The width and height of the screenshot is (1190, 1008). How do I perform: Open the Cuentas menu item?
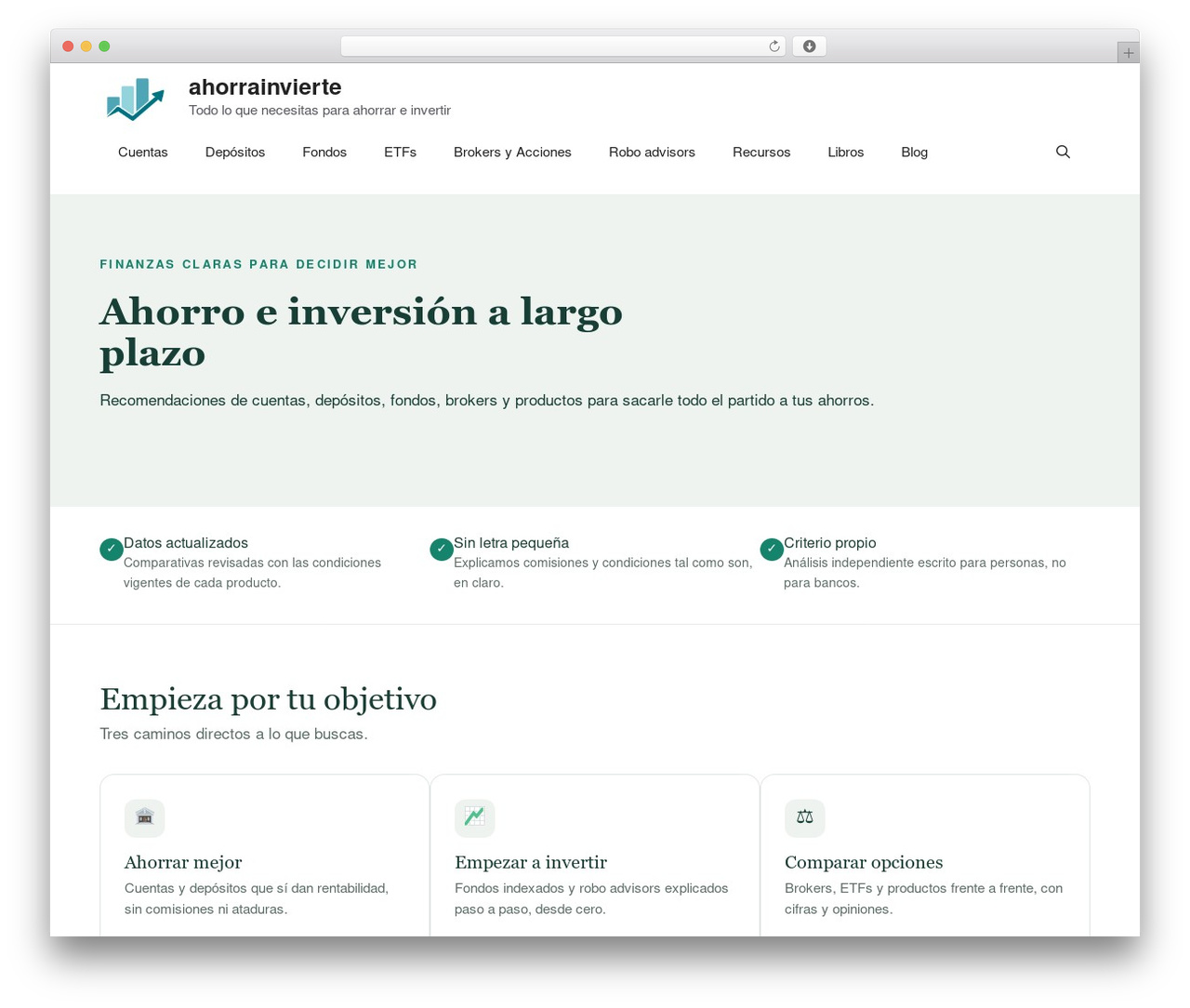click(x=143, y=153)
